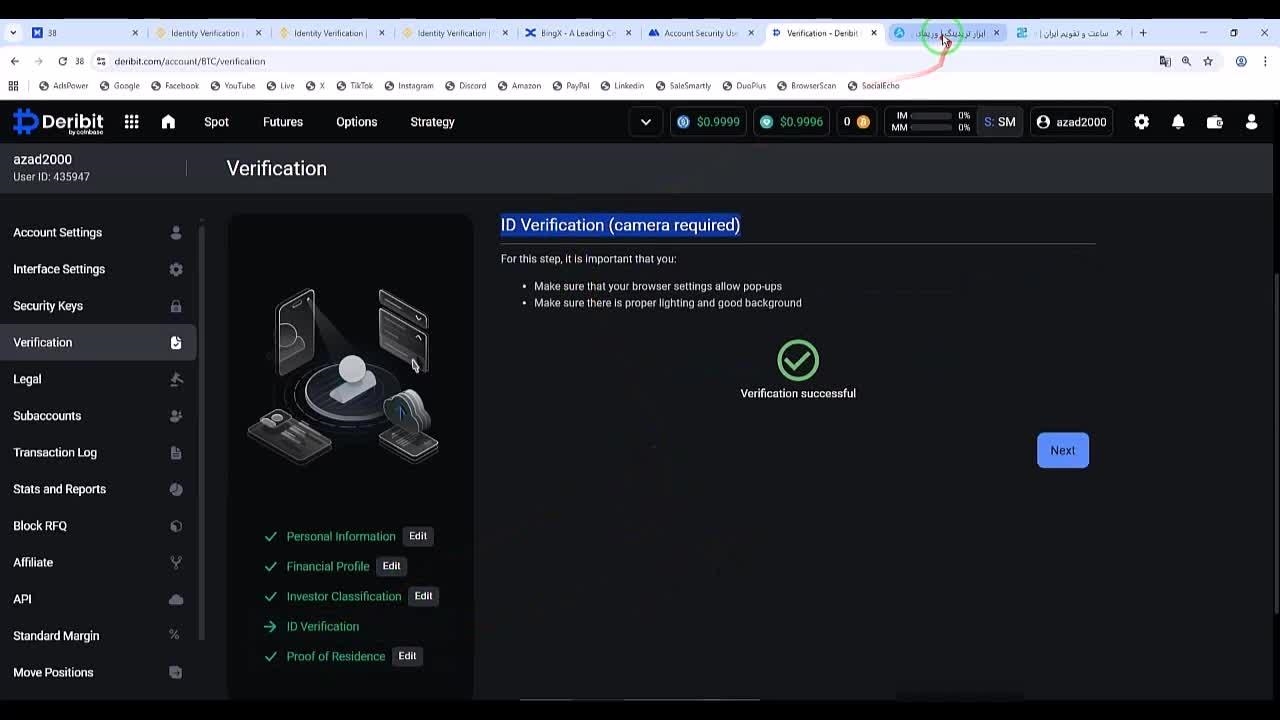The image size is (1280, 720).
Task: Go to the Deribit home icon
Action: [168, 122]
